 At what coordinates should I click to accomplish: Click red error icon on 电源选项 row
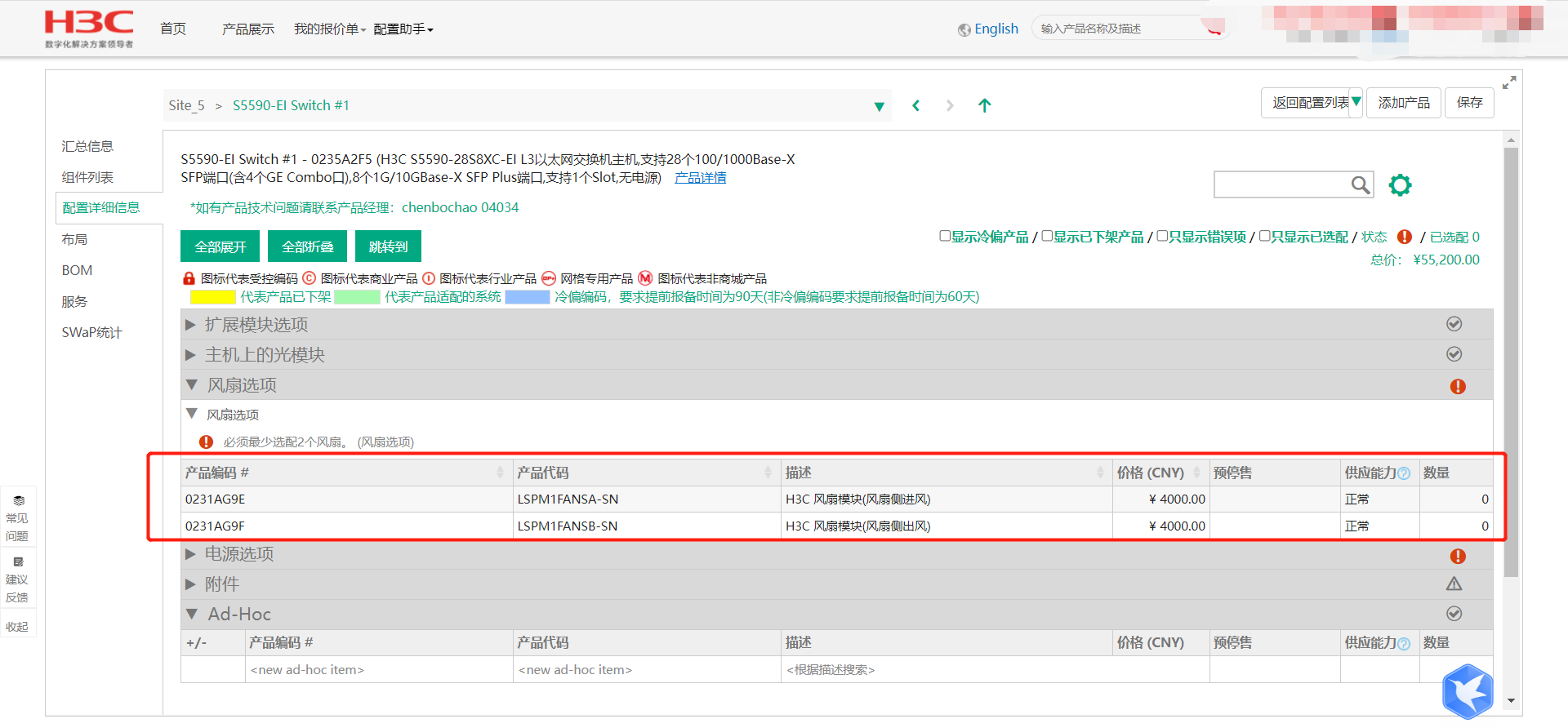click(x=1458, y=556)
